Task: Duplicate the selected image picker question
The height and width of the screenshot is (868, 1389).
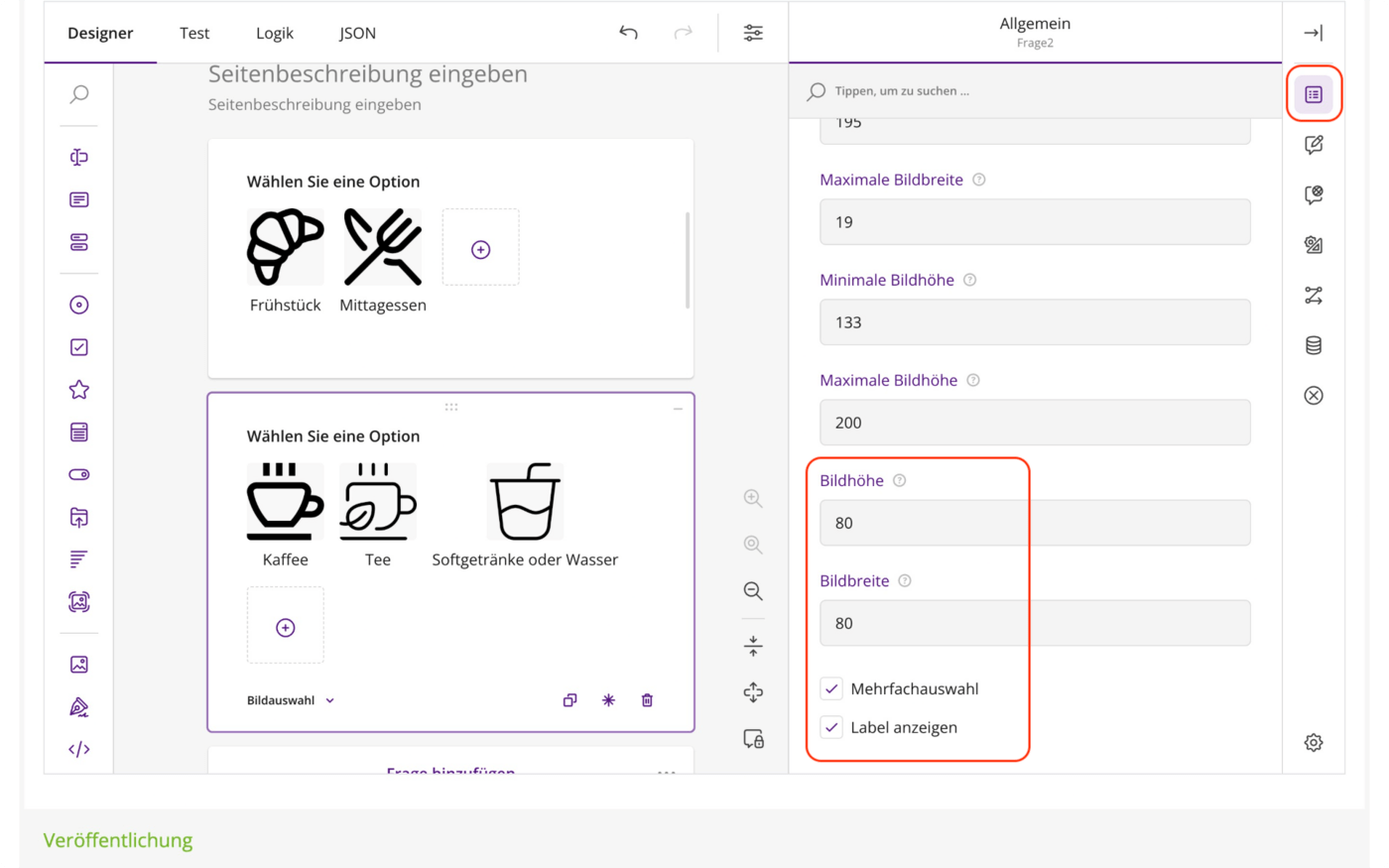Action: pyautogui.click(x=569, y=700)
